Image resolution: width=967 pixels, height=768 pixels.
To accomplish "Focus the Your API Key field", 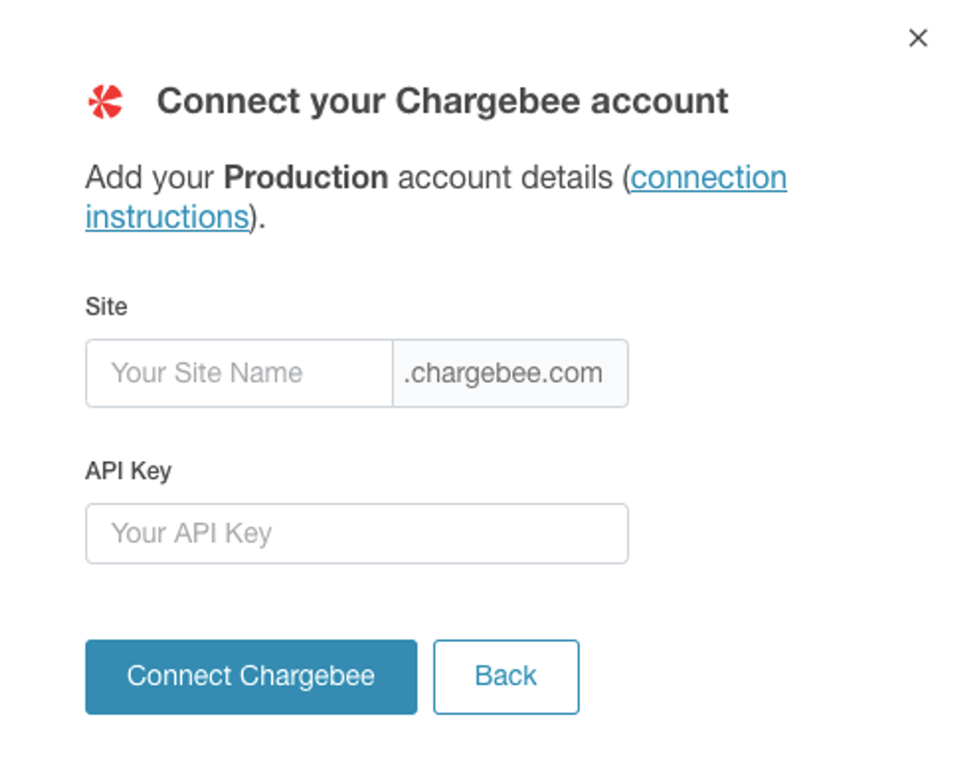I will click(x=357, y=534).
